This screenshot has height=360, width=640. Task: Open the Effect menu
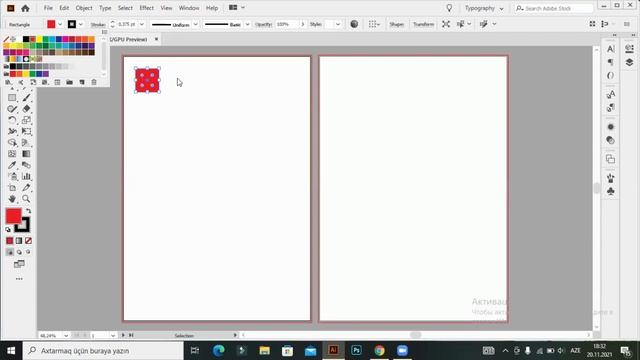tap(147, 8)
